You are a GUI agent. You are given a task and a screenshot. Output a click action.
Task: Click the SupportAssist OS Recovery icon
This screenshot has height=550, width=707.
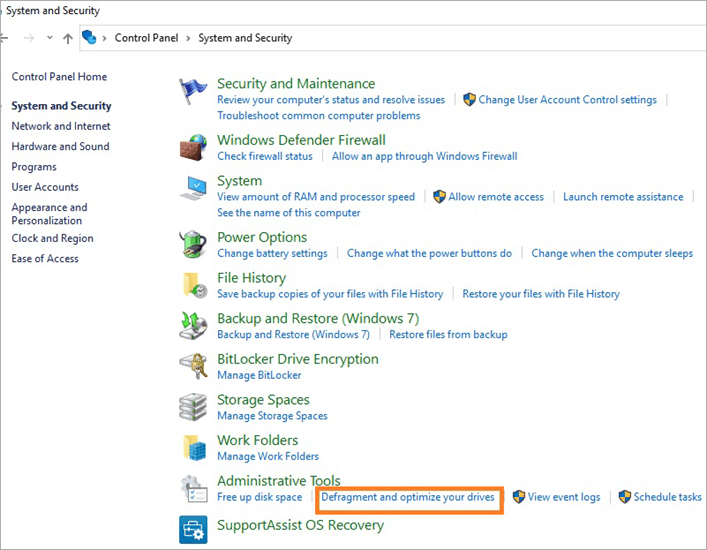tap(193, 529)
